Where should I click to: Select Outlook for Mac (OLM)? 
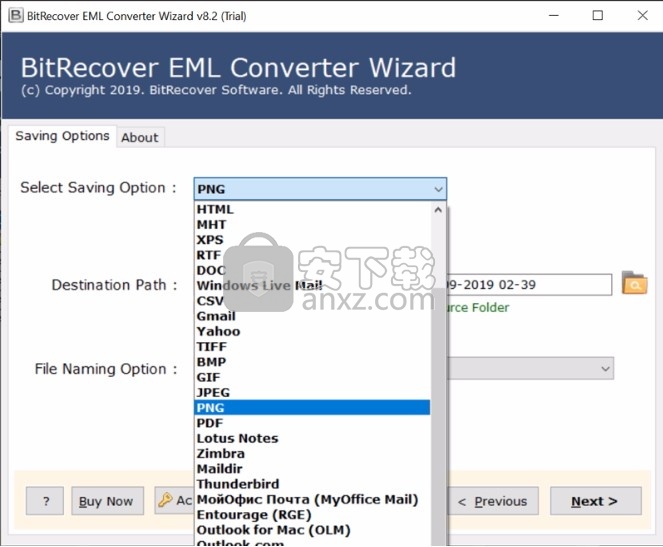click(x=312, y=530)
